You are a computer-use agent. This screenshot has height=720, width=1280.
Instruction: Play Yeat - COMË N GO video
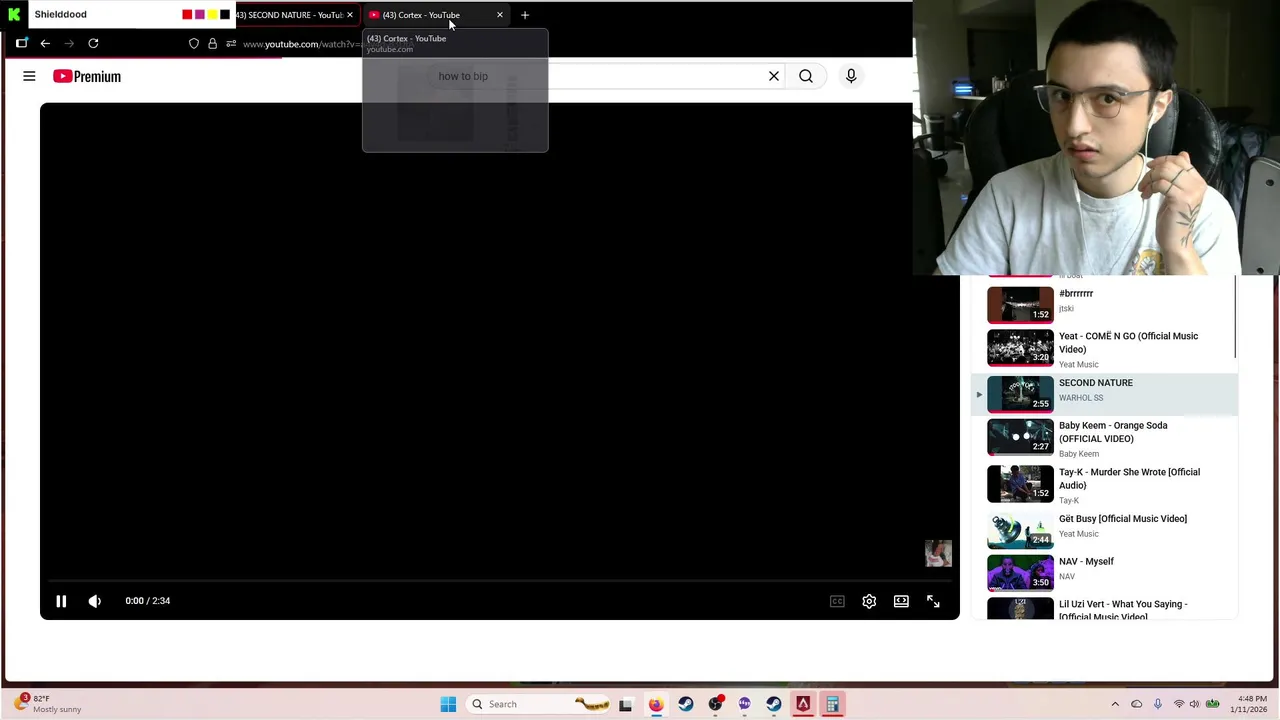pos(1104,349)
